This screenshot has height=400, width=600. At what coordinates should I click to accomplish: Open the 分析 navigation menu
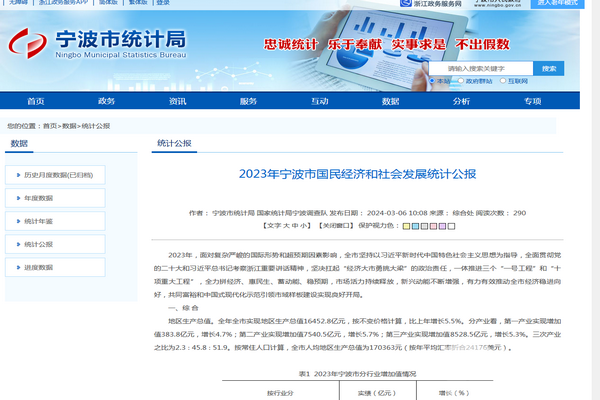[x=461, y=101]
